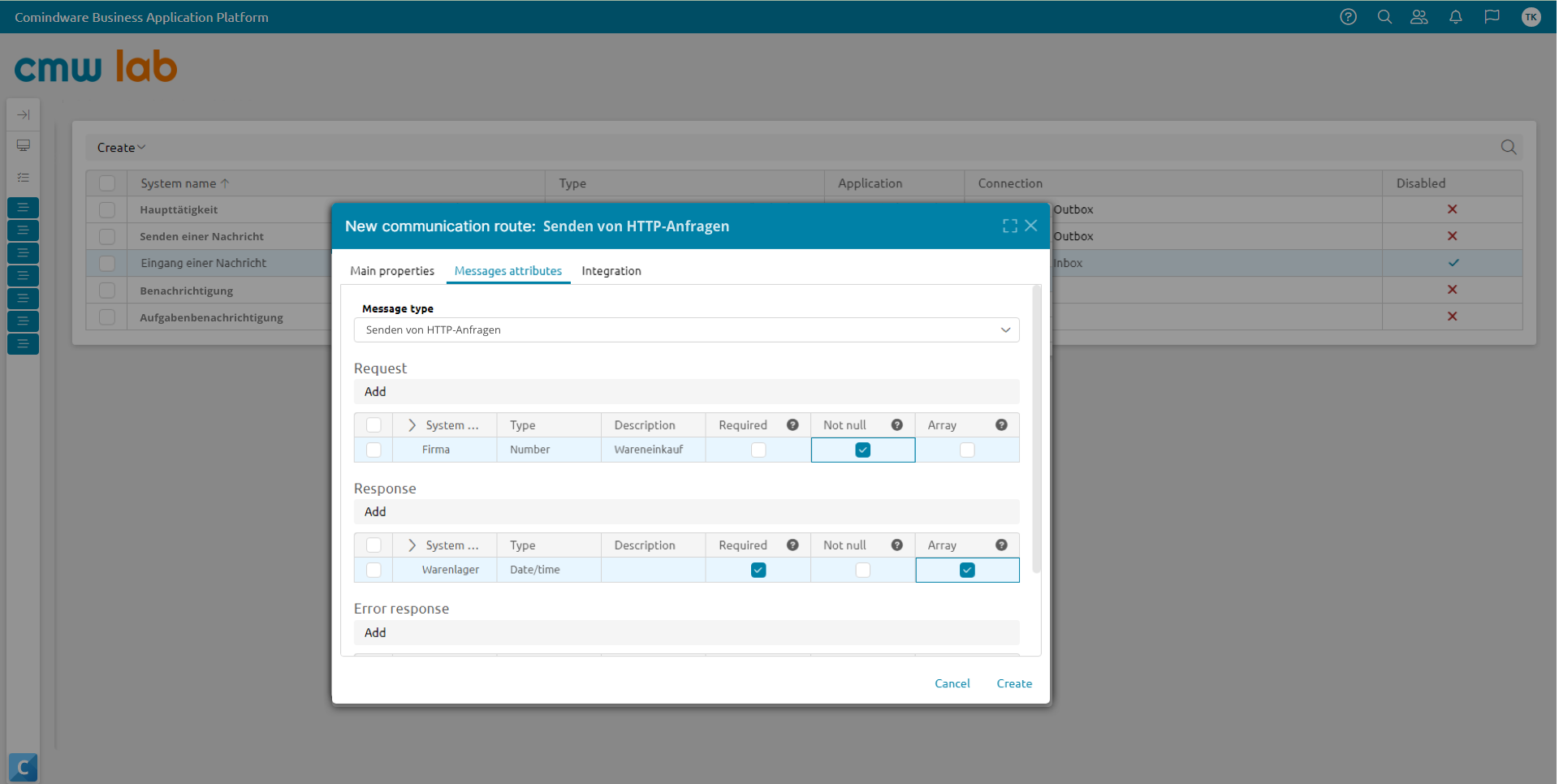
Task: Select the Firma row checkbox
Action: 374,450
